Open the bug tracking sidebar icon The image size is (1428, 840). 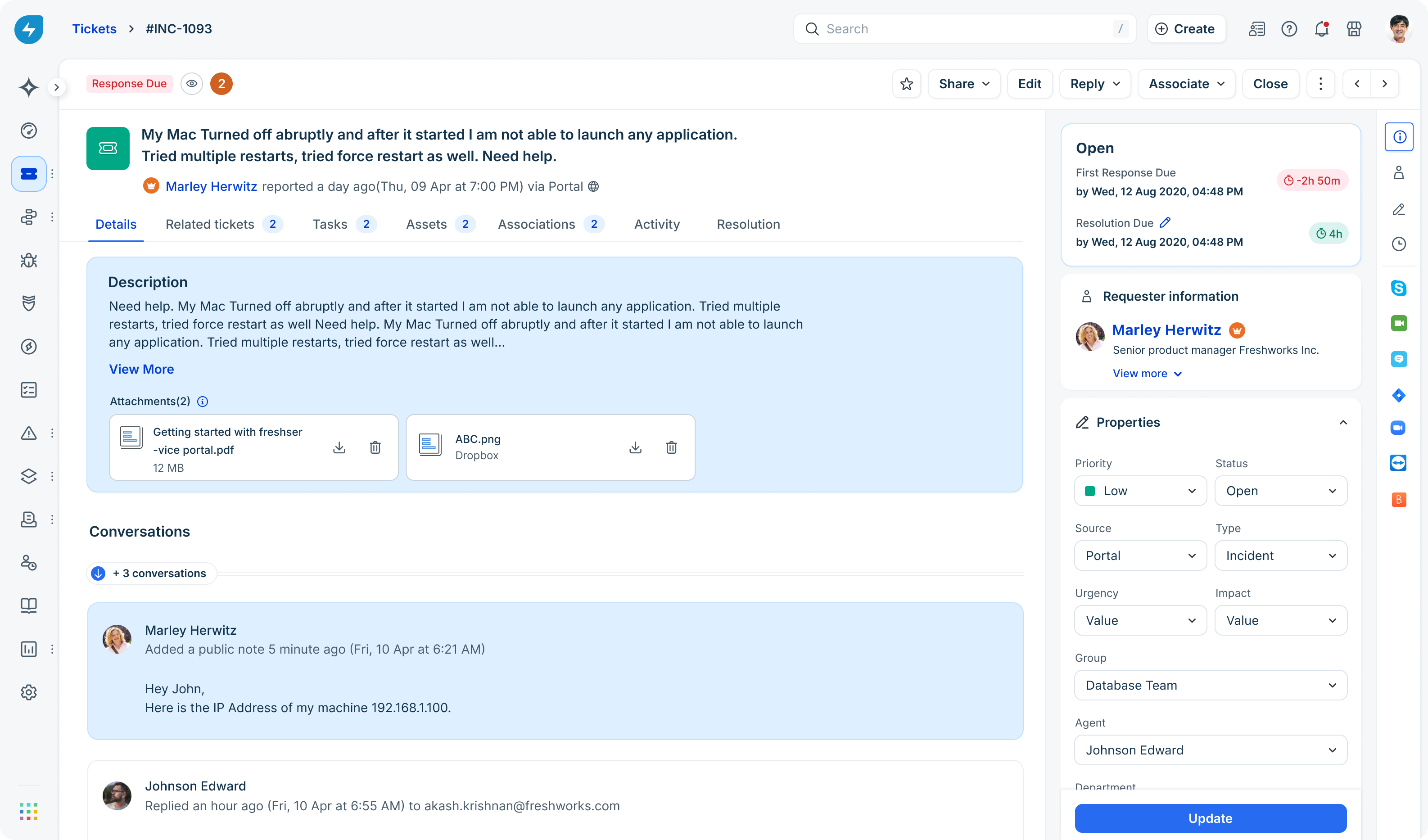[x=29, y=260]
